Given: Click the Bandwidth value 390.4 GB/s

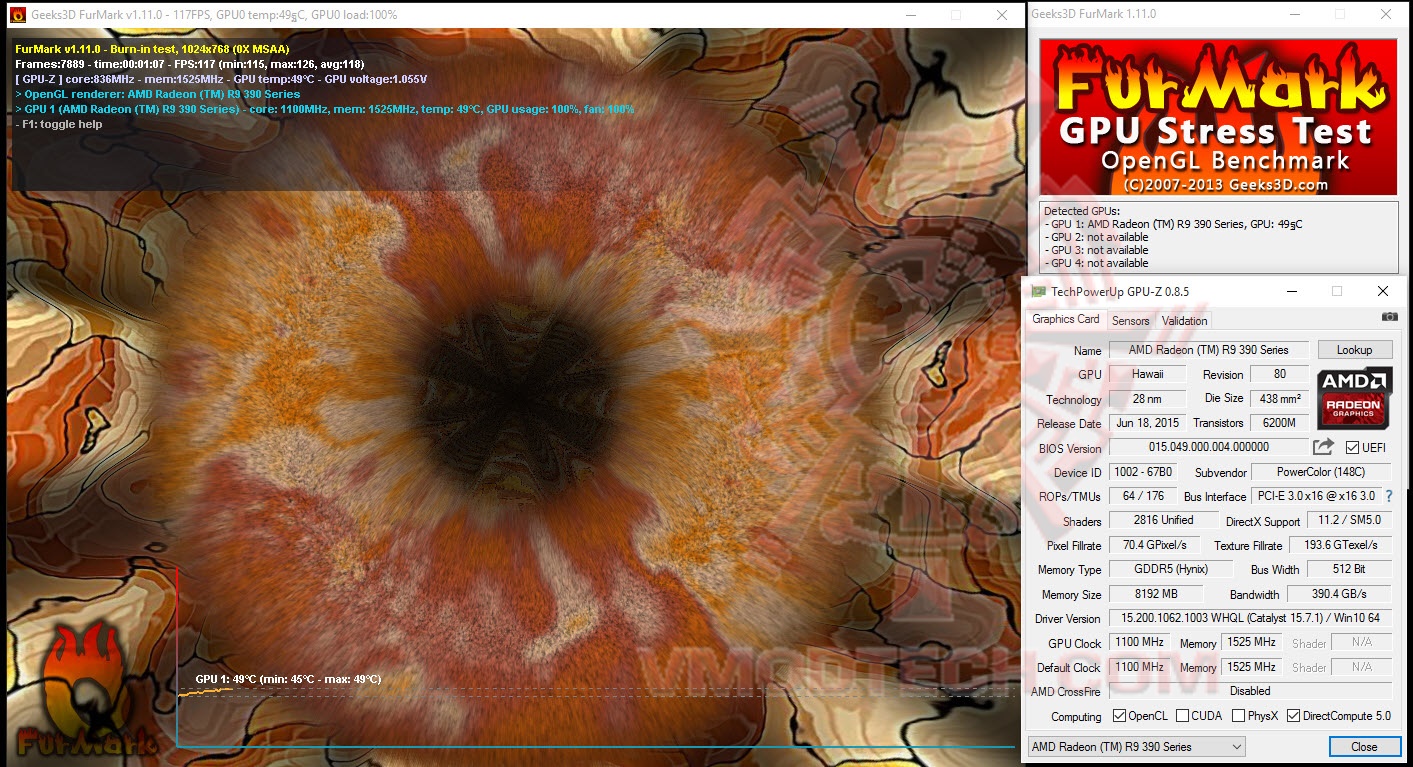Looking at the screenshot, I should [x=1341, y=594].
